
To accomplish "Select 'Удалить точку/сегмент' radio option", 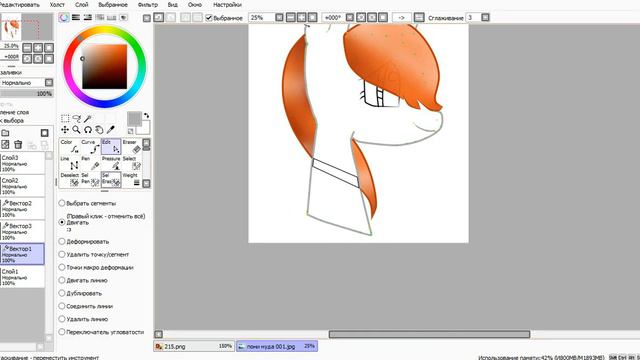I will (x=62, y=254).
